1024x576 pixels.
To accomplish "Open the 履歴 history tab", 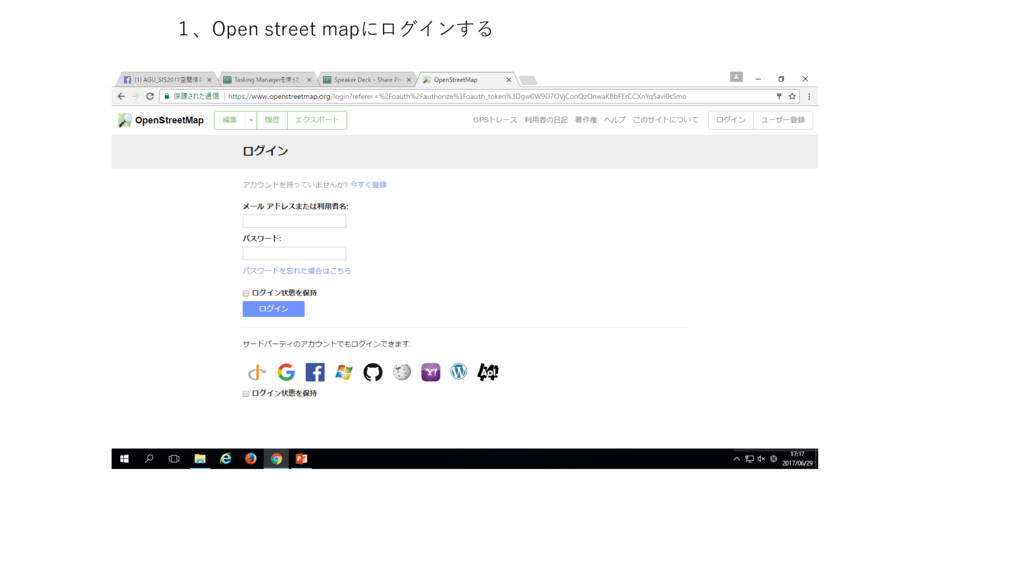I will pyautogui.click(x=272, y=120).
